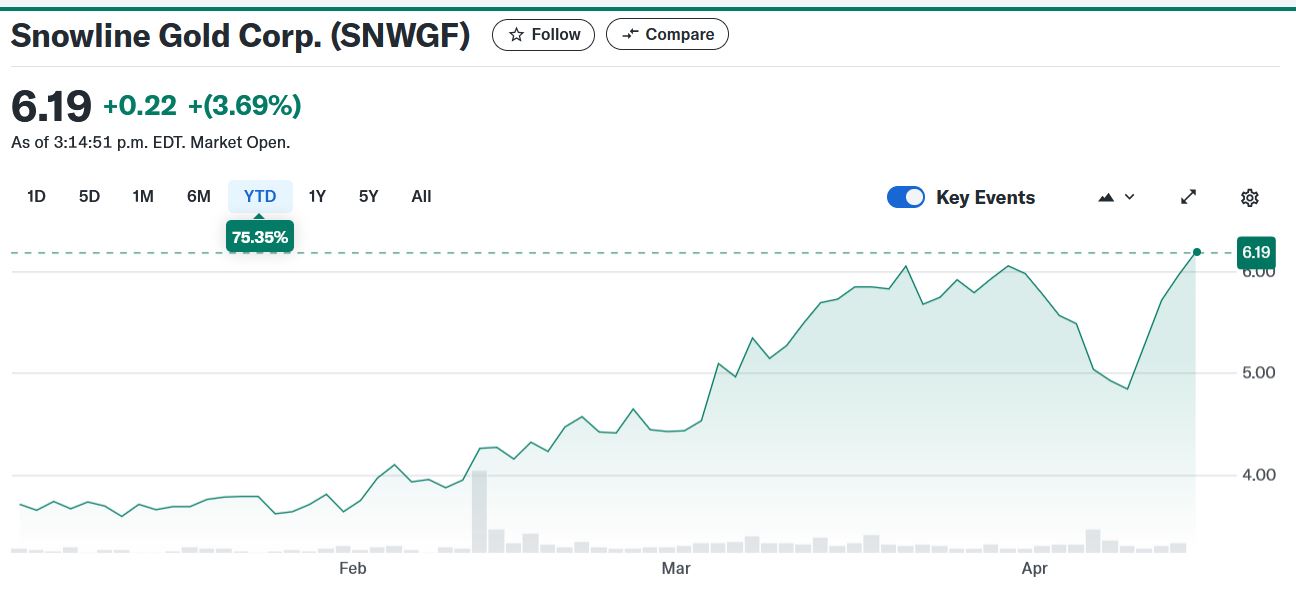
Task: Click the +(3.69%) percent change value
Action: [244, 105]
